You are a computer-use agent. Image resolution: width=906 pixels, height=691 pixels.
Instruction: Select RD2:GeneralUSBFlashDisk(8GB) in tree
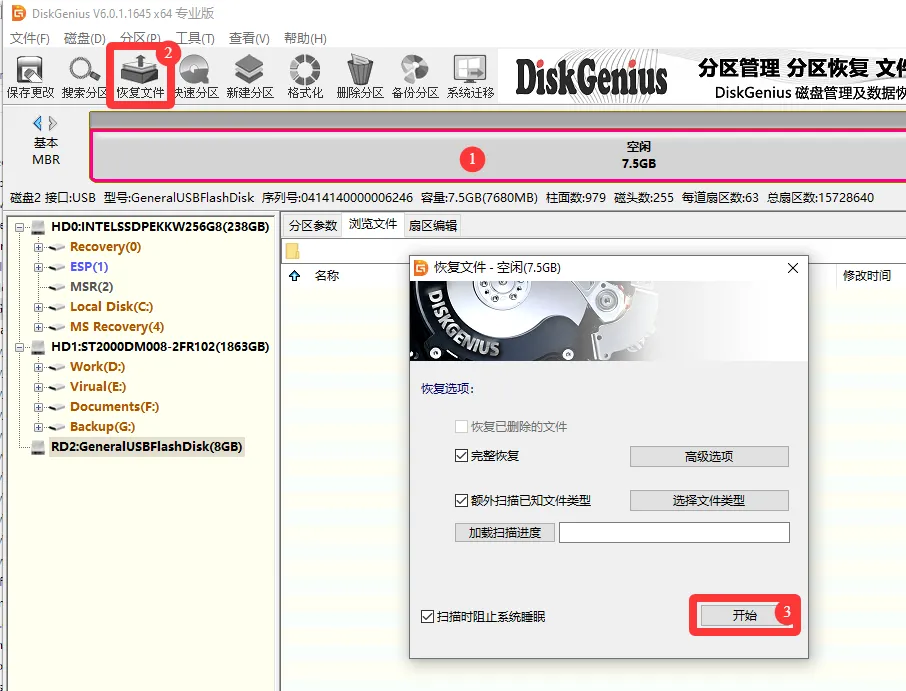point(147,447)
